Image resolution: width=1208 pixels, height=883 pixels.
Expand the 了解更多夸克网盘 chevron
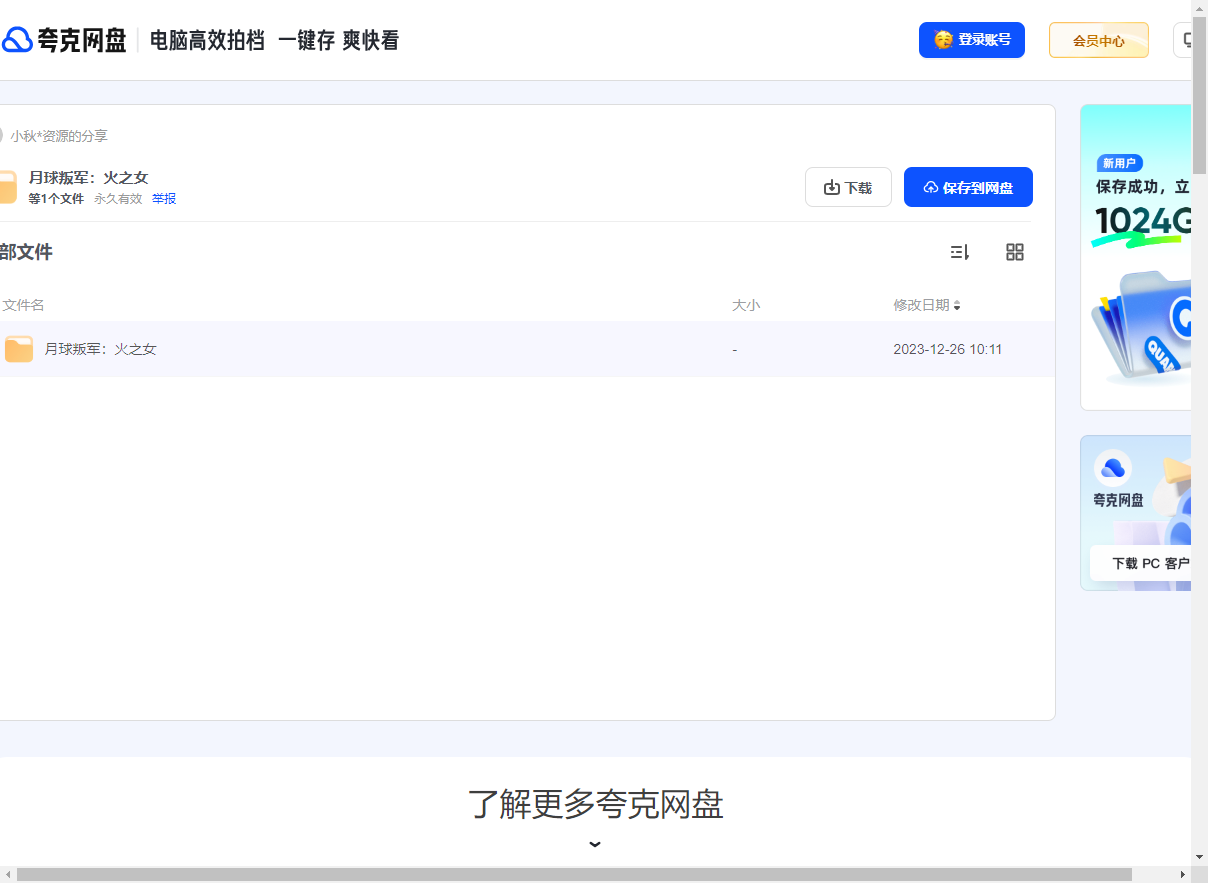(x=595, y=844)
